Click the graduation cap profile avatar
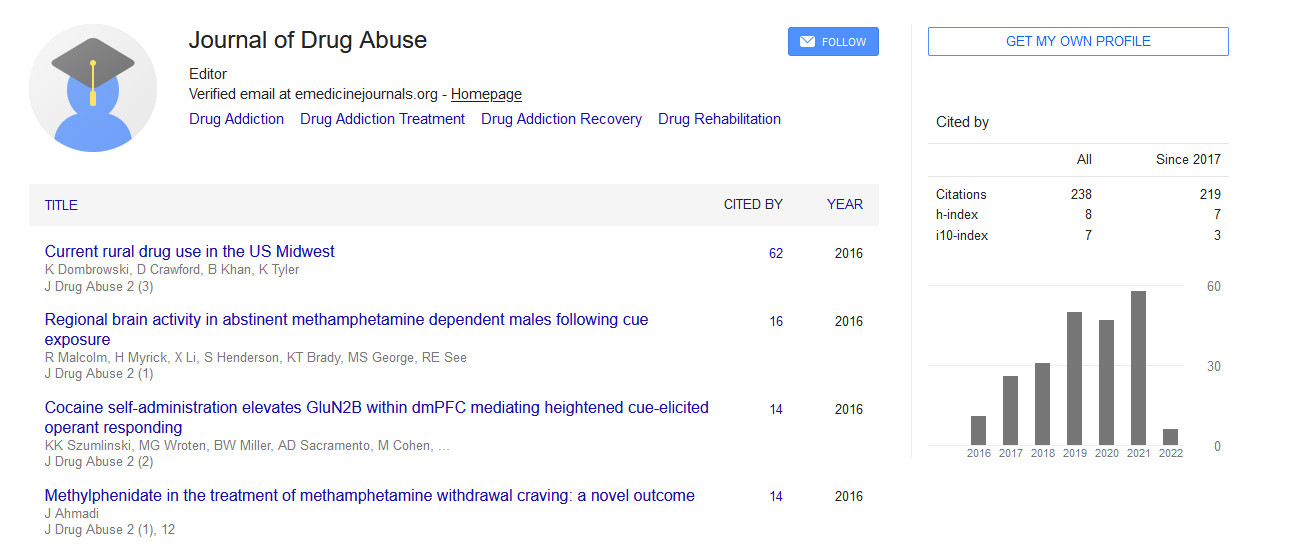Screen dimensions: 1293x547 (93, 88)
